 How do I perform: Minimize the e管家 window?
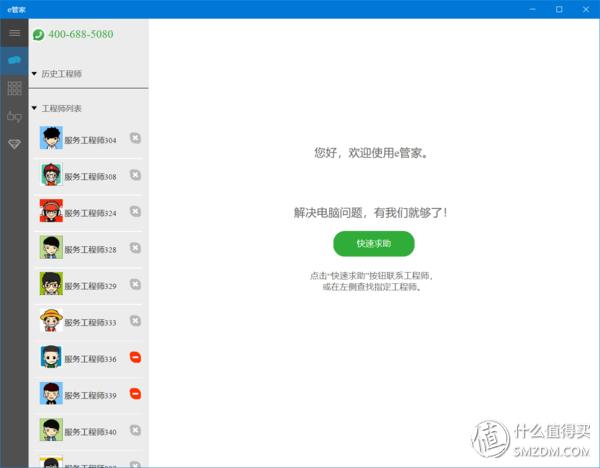pyautogui.click(x=532, y=9)
